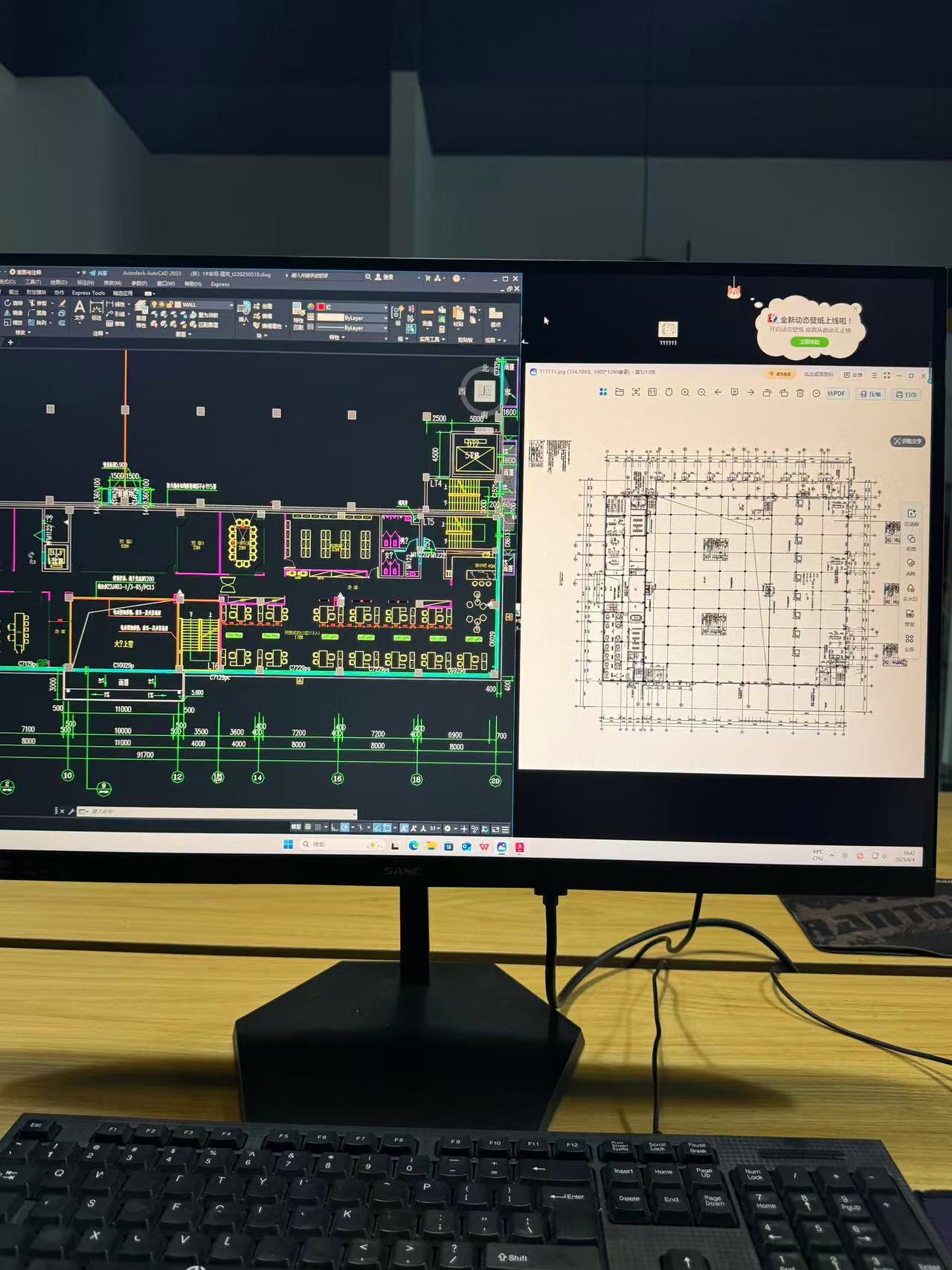Screen dimensions: 952x1270
Task: Click the 粘贴 (Paste) clipboard icon
Action: point(458,315)
